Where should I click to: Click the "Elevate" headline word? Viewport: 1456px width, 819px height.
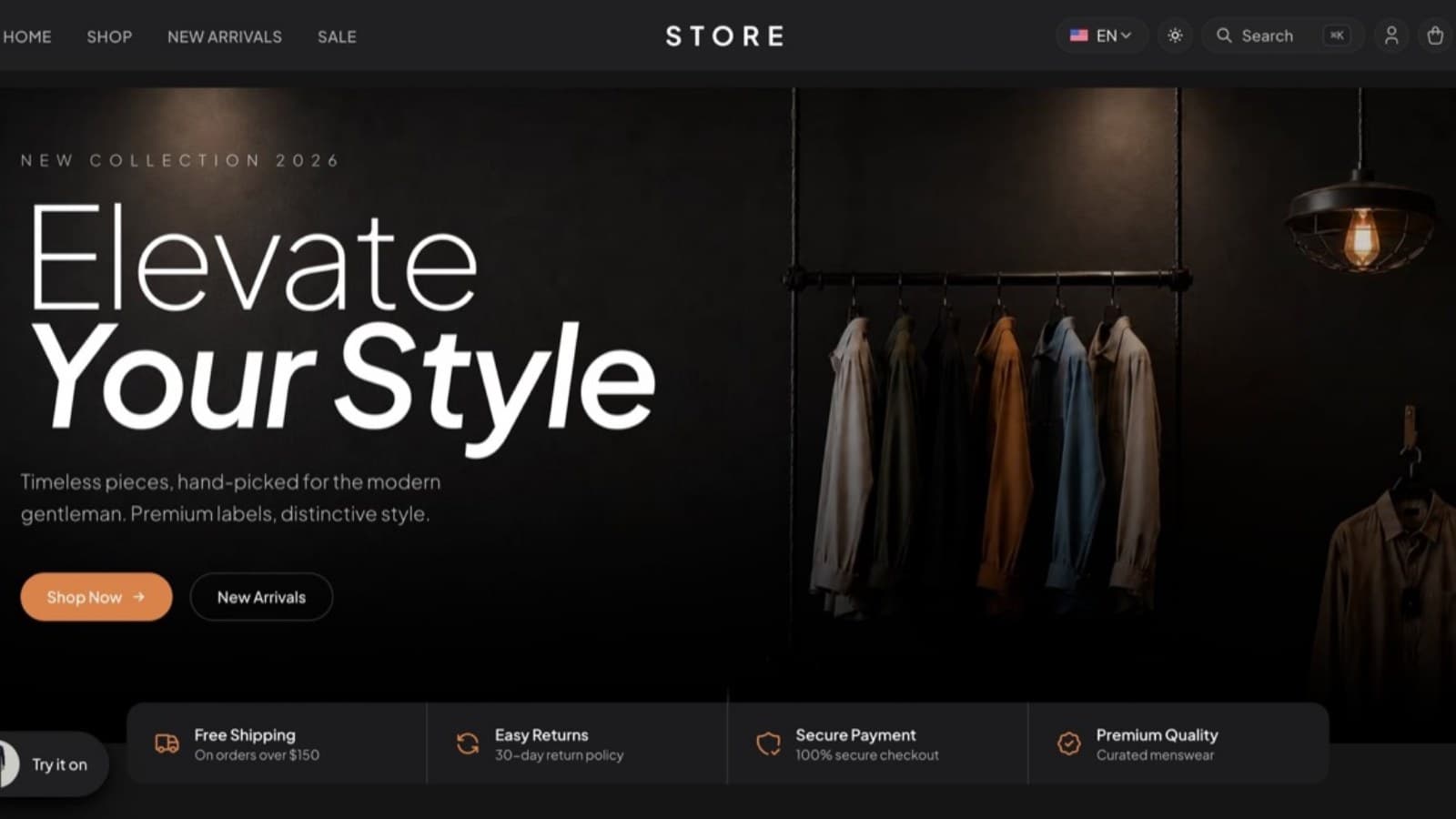click(254, 258)
